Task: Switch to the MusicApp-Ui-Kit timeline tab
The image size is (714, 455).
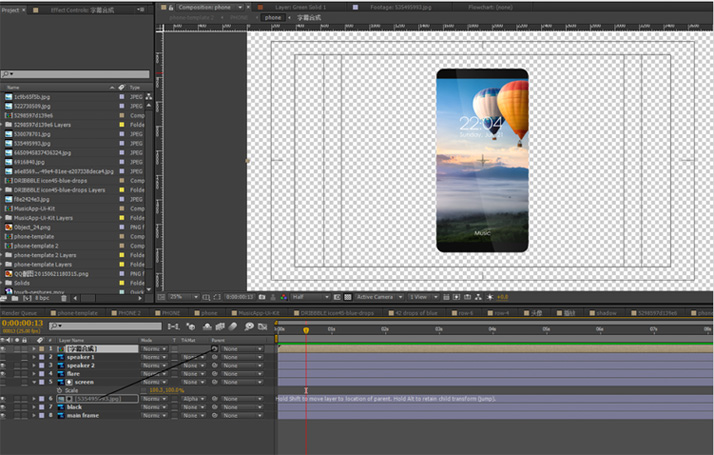Action: (257, 312)
